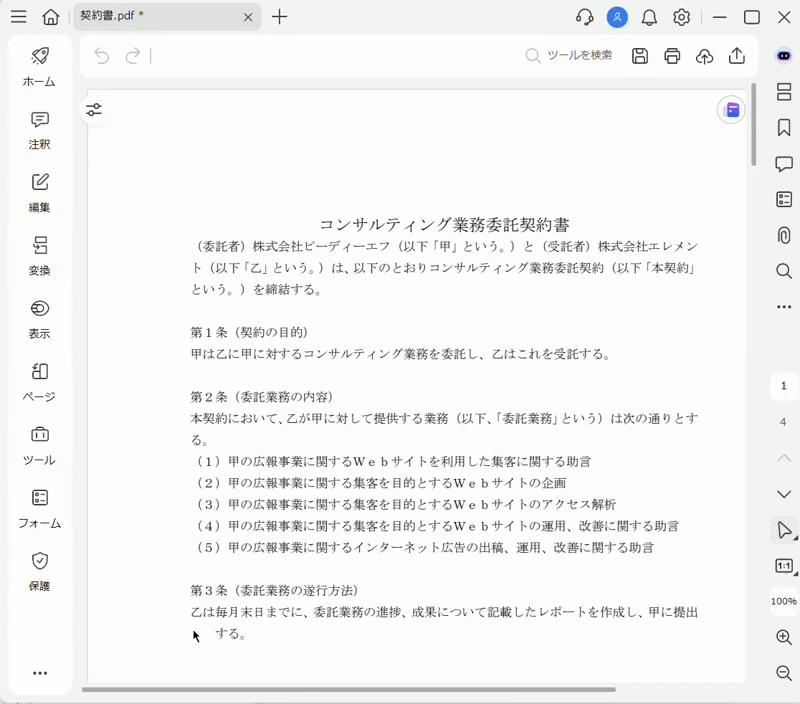
Task: Open the comments panel
Action: [785, 164]
